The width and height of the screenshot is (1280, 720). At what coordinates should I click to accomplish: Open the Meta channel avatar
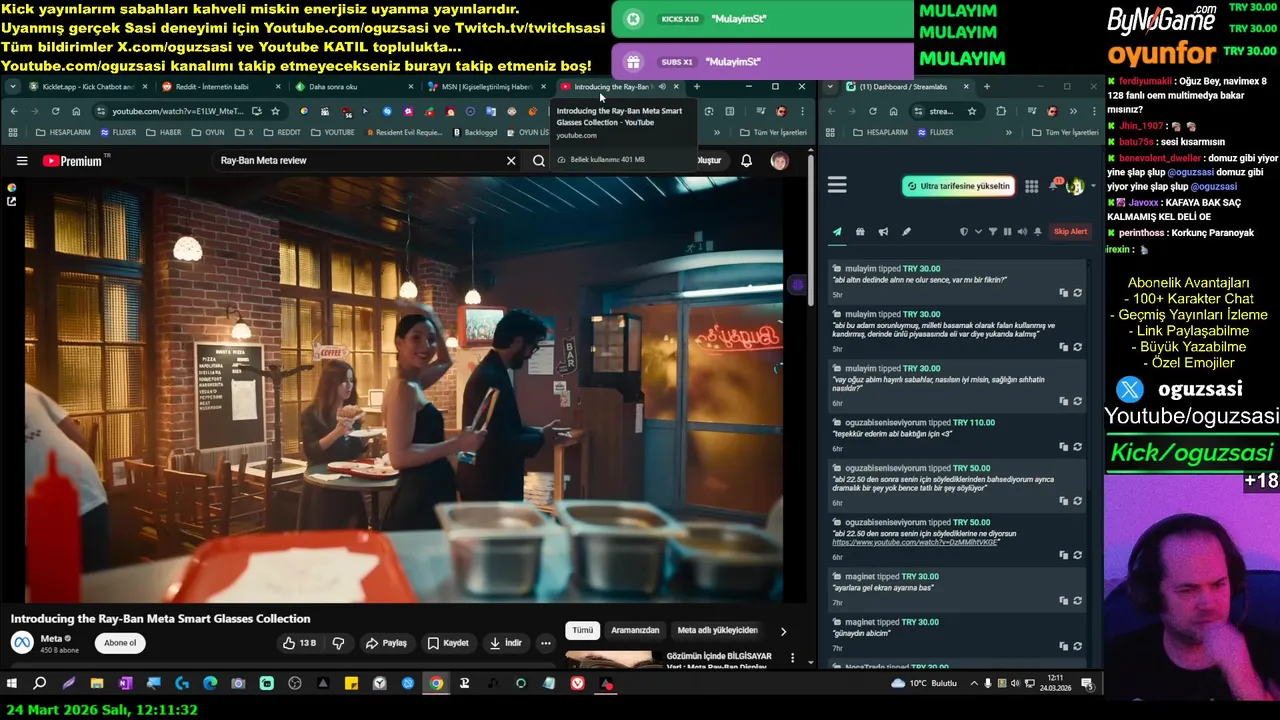coord(22,643)
